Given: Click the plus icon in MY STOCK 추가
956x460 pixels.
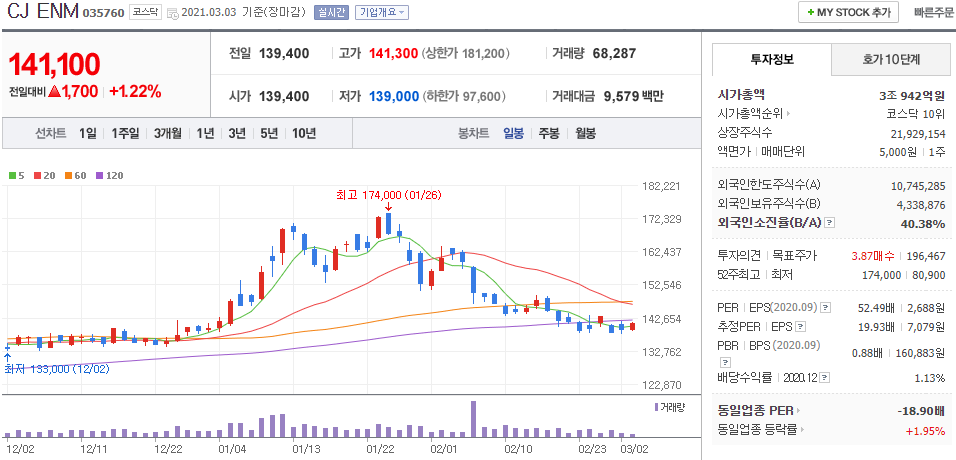Looking at the screenshot, I should 810,12.
